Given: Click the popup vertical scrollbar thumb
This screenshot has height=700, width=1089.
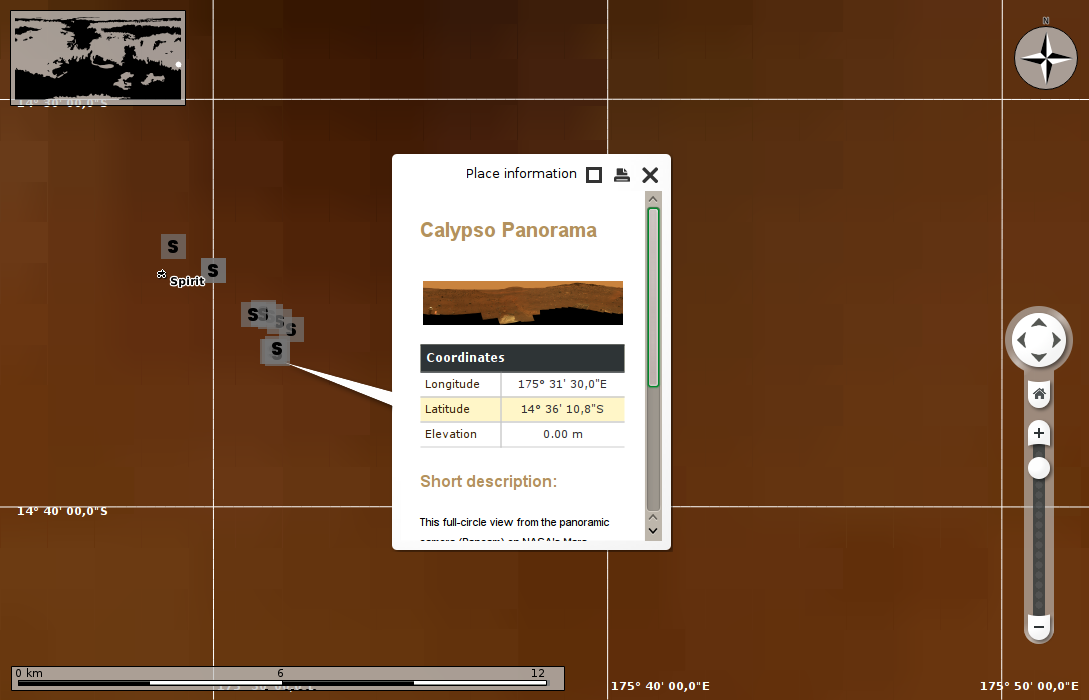Looking at the screenshot, I should tap(653, 297).
